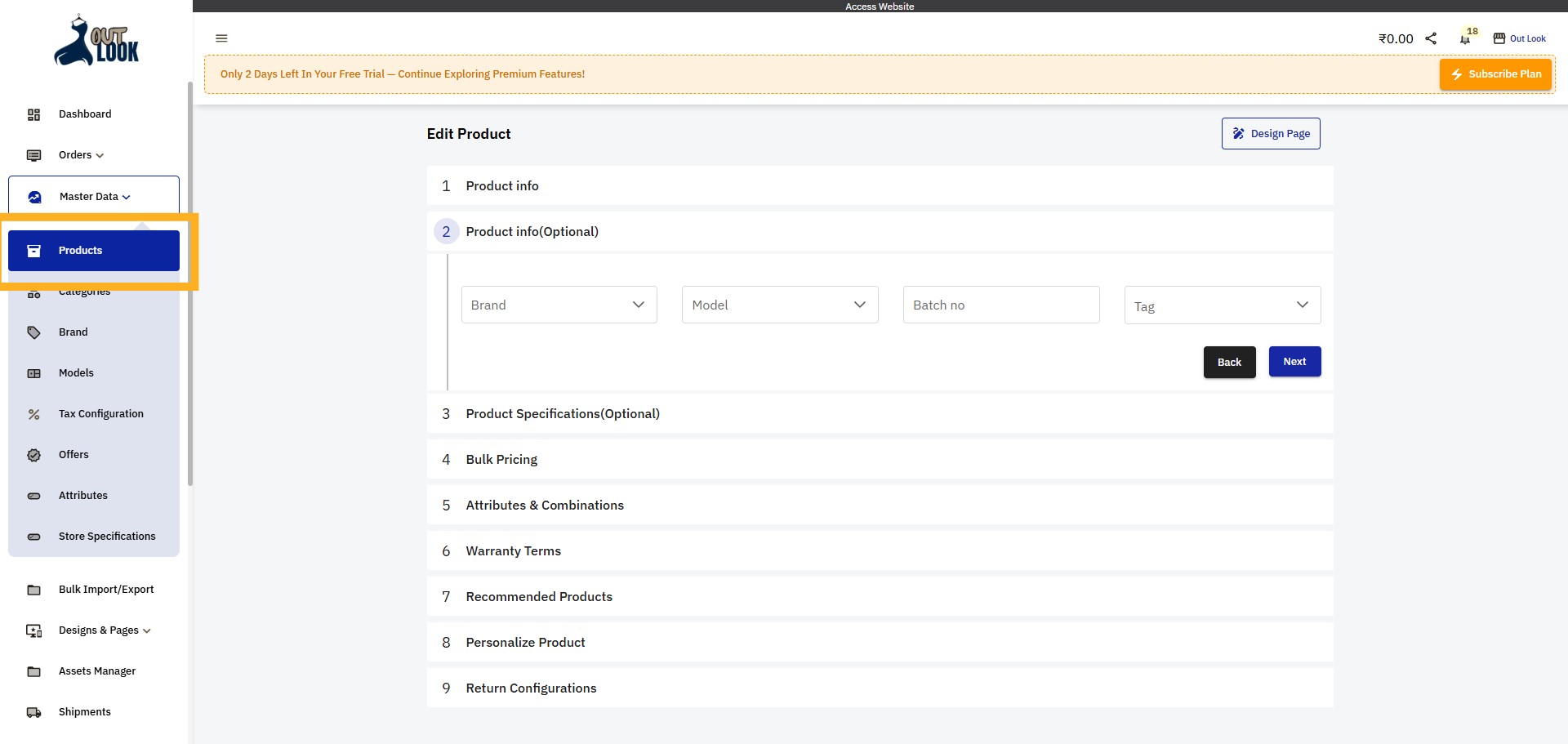Click the Shipments truck icon
The width and height of the screenshot is (1568, 744).
point(33,712)
